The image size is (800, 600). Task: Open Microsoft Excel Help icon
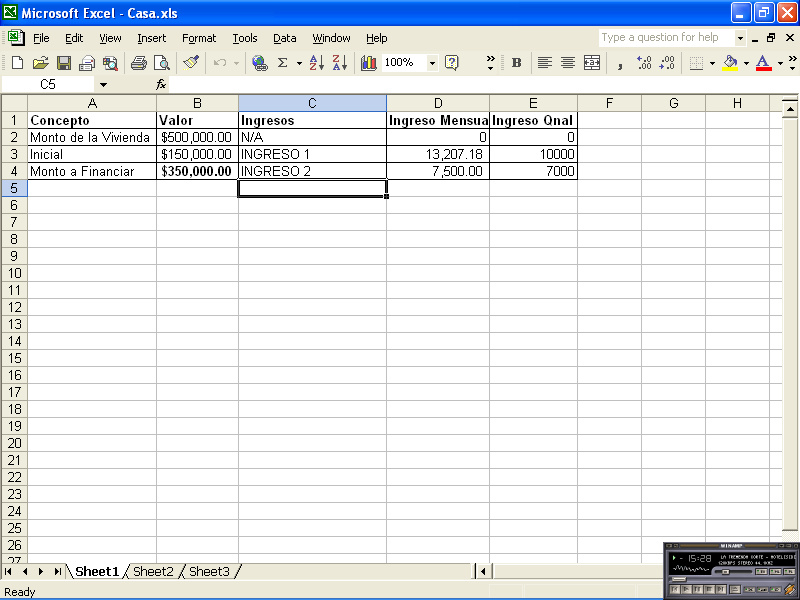(452, 63)
